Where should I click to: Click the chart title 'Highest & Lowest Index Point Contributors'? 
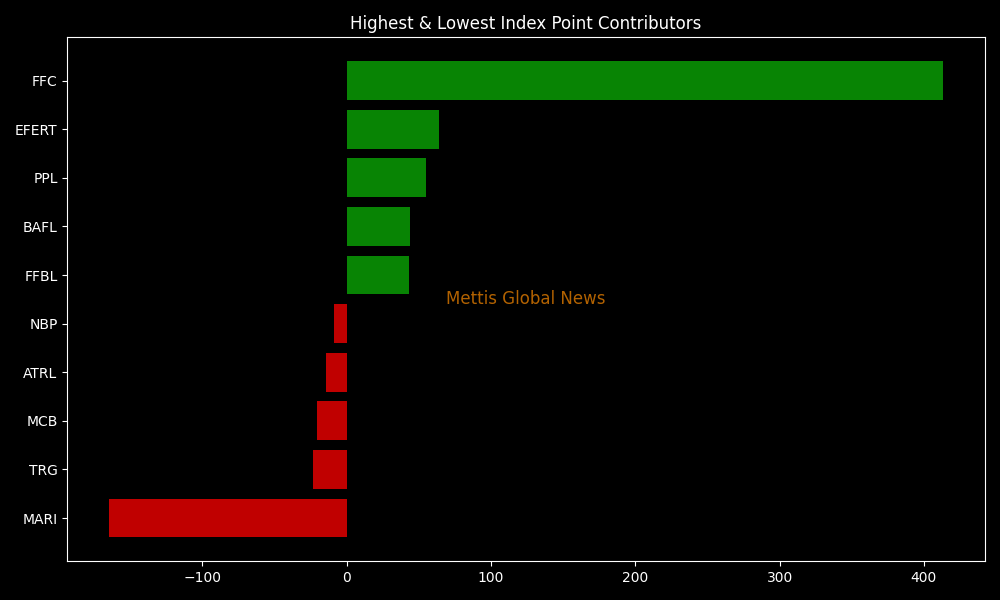coord(526,24)
